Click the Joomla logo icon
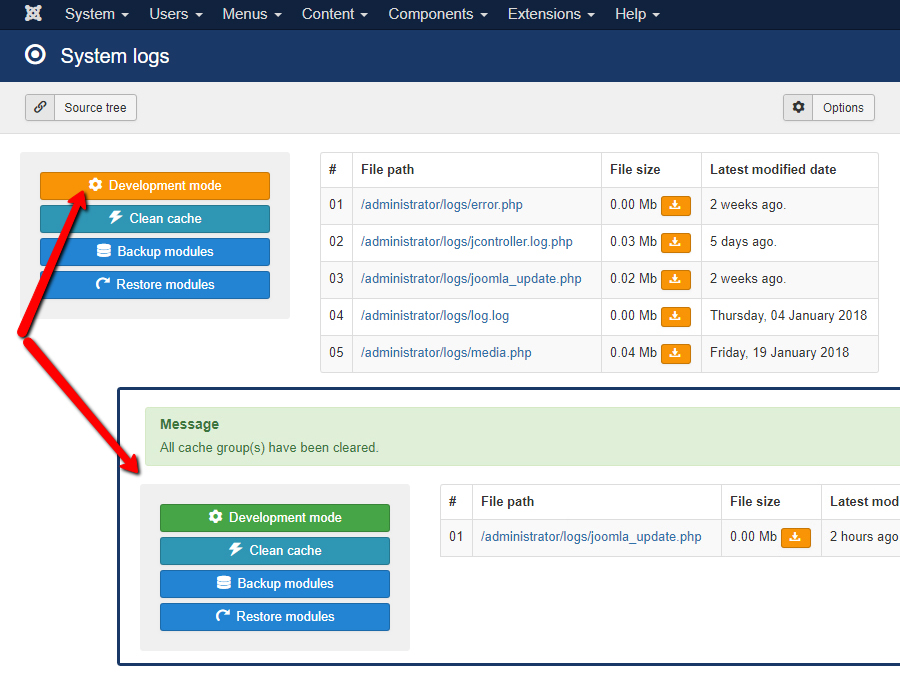The height and width of the screenshot is (680, 900). [35, 14]
